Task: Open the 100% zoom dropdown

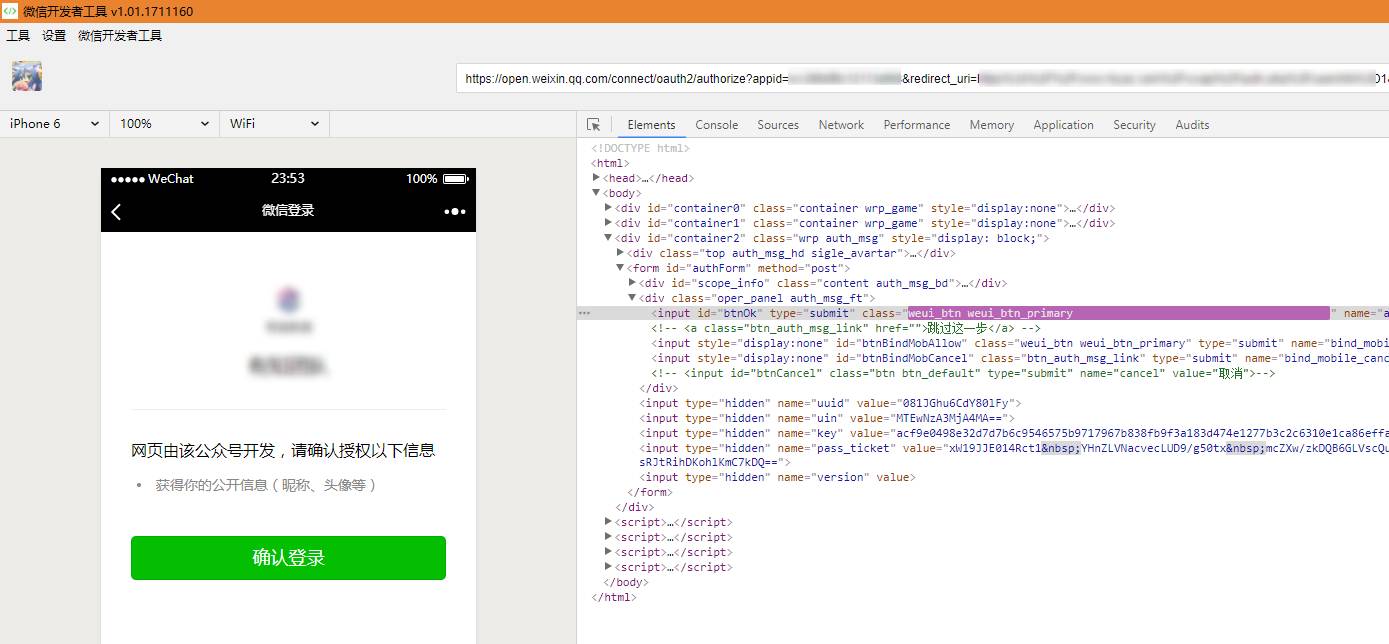Action: tap(164, 124)
